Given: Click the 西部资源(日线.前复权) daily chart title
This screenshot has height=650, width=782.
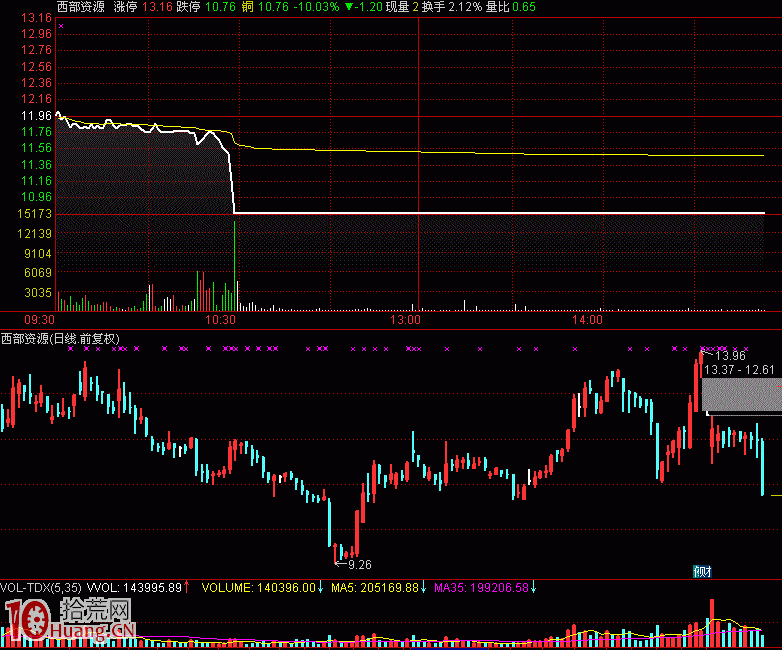Looking at the screenshot, I should (x=60, y=339).
